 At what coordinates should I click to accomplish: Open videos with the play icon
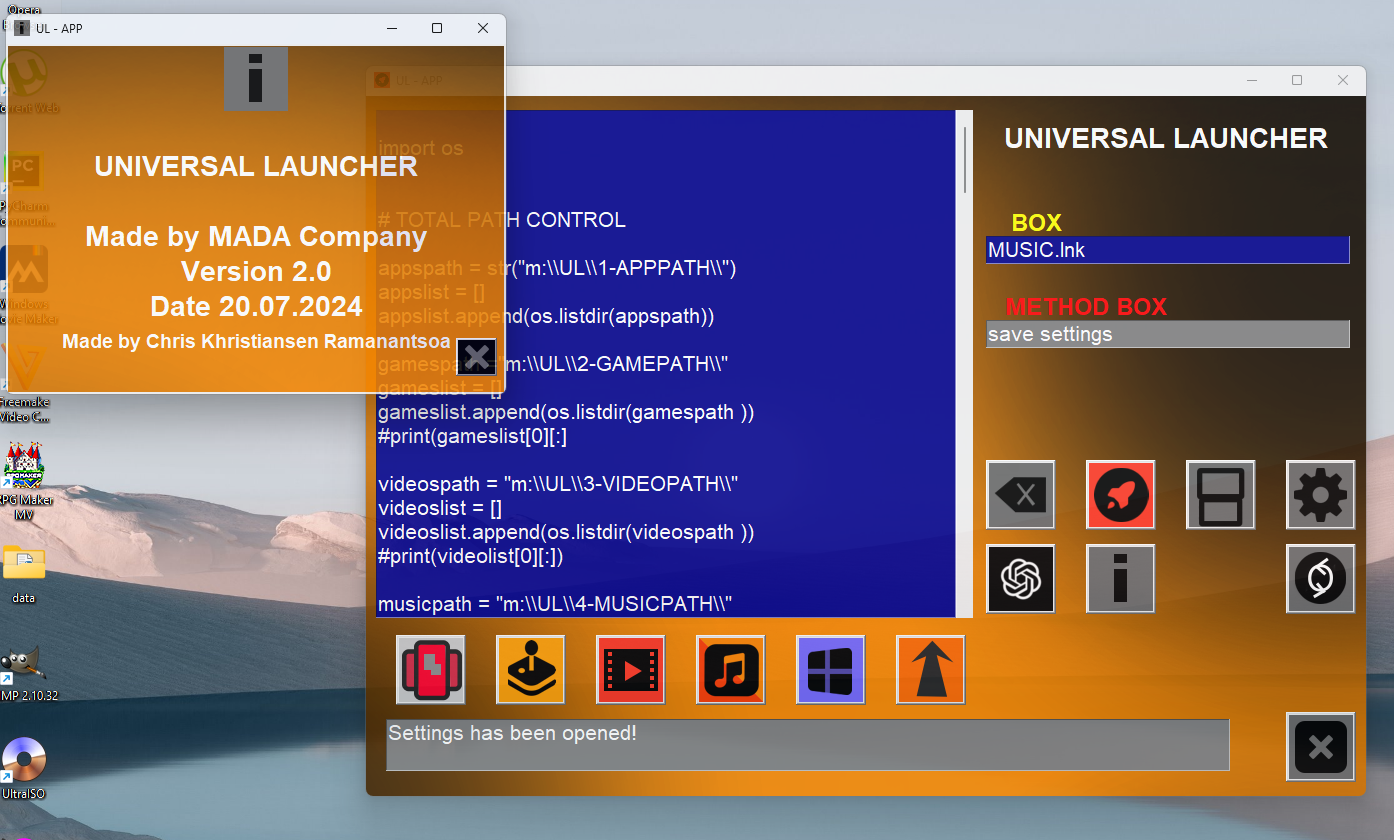pyautogui.click(x=630, y=669)
